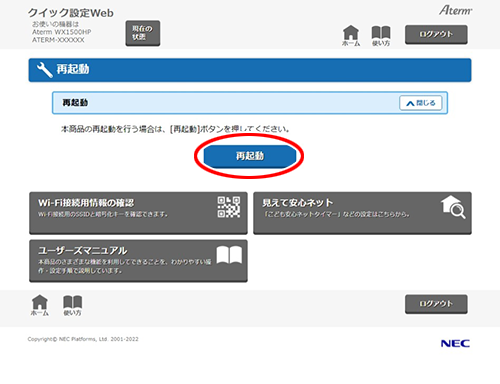The width and height of the screenshot is (500, 384).
Task: Open the 現在の状態 status button
Action: [143, 33]
